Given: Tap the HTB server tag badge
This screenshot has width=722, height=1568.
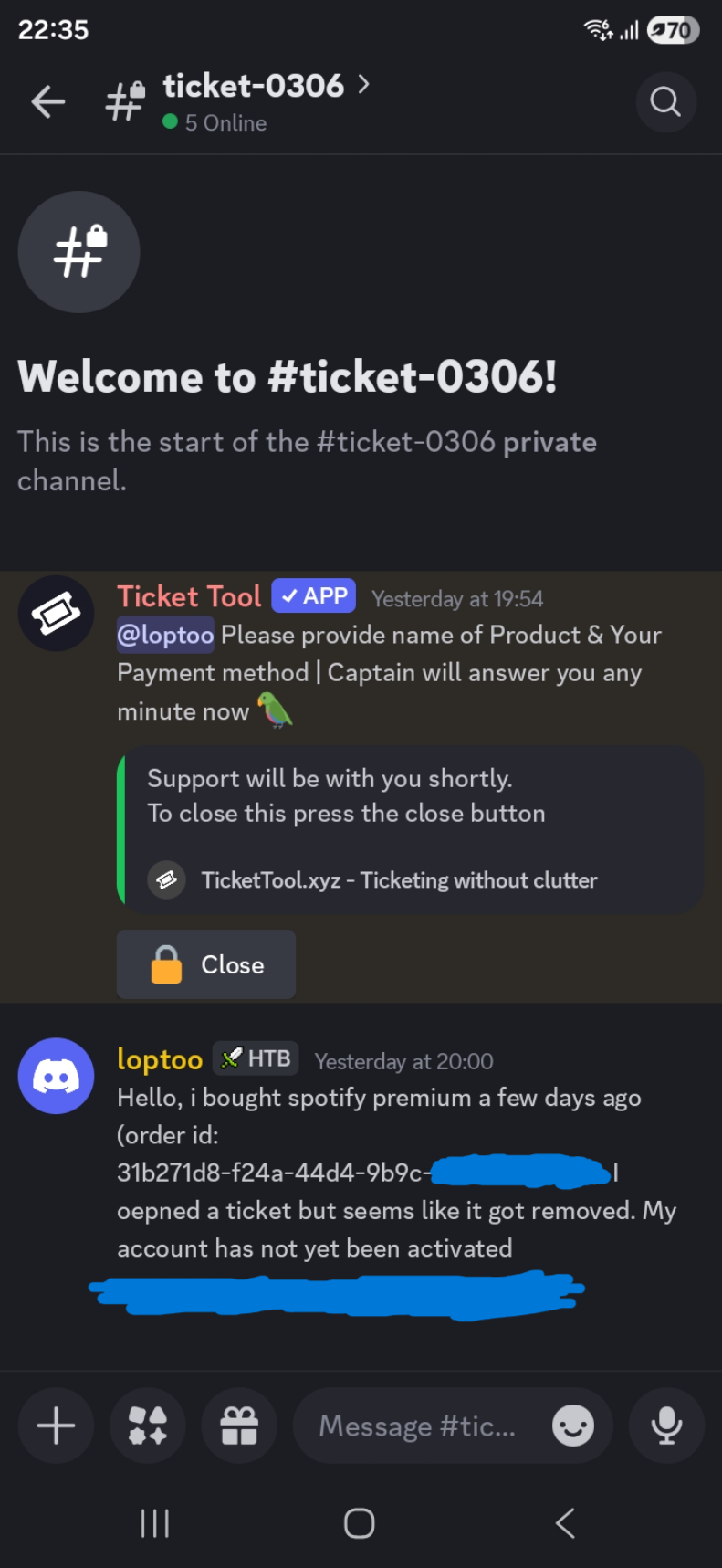Looking at the screenshot, I should tap(257, 1058).
